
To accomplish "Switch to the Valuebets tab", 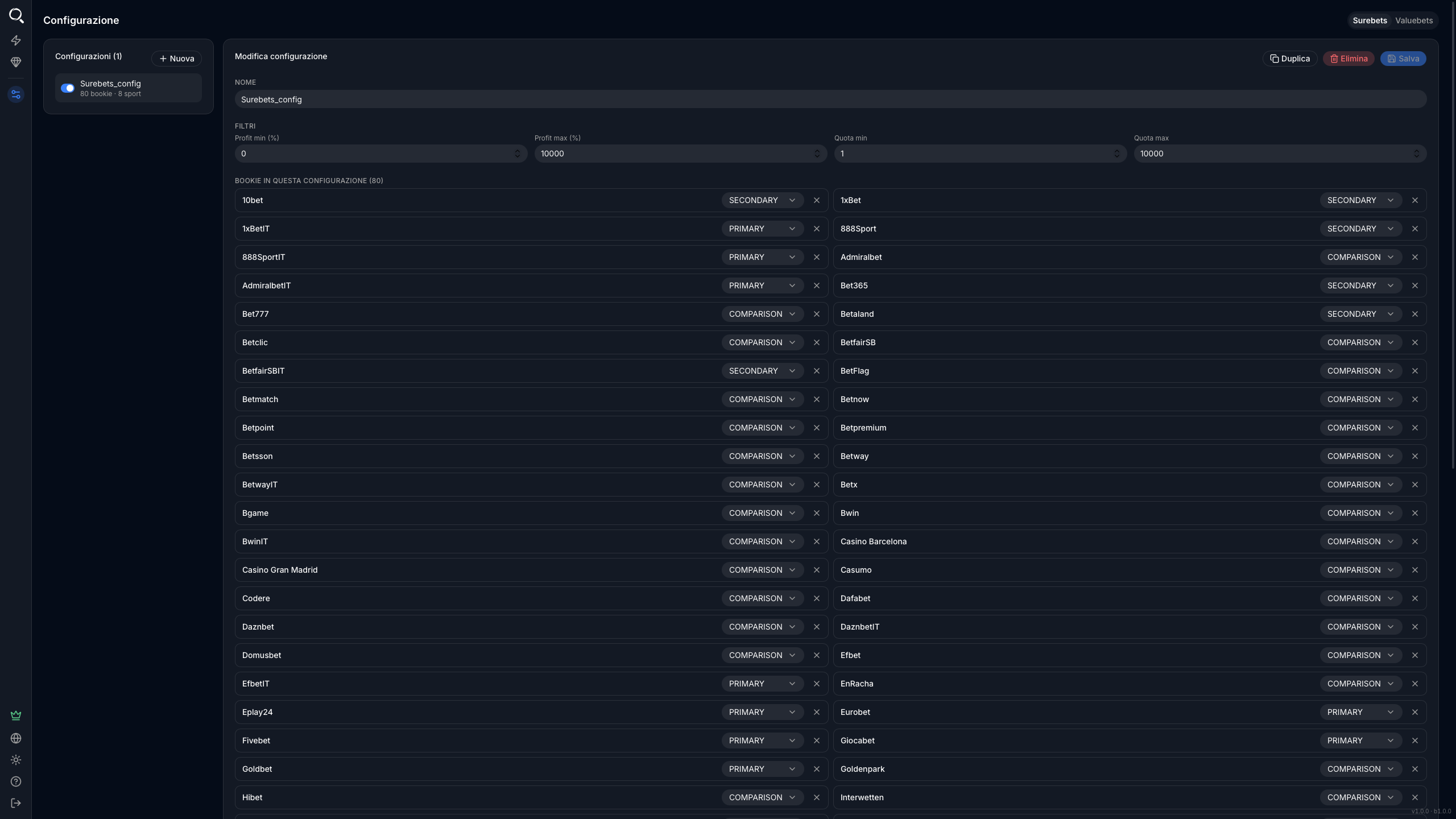I will pos(1414,20).
